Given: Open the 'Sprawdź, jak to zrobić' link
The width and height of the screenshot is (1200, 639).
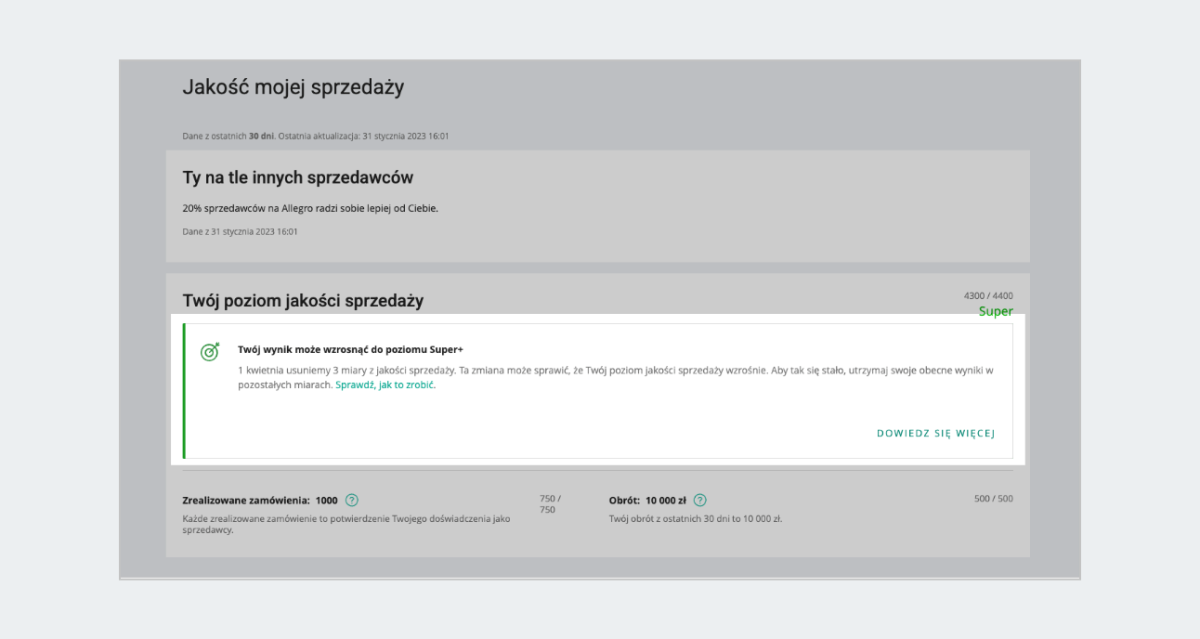Looking at the screenshot, I should point(385,385).
